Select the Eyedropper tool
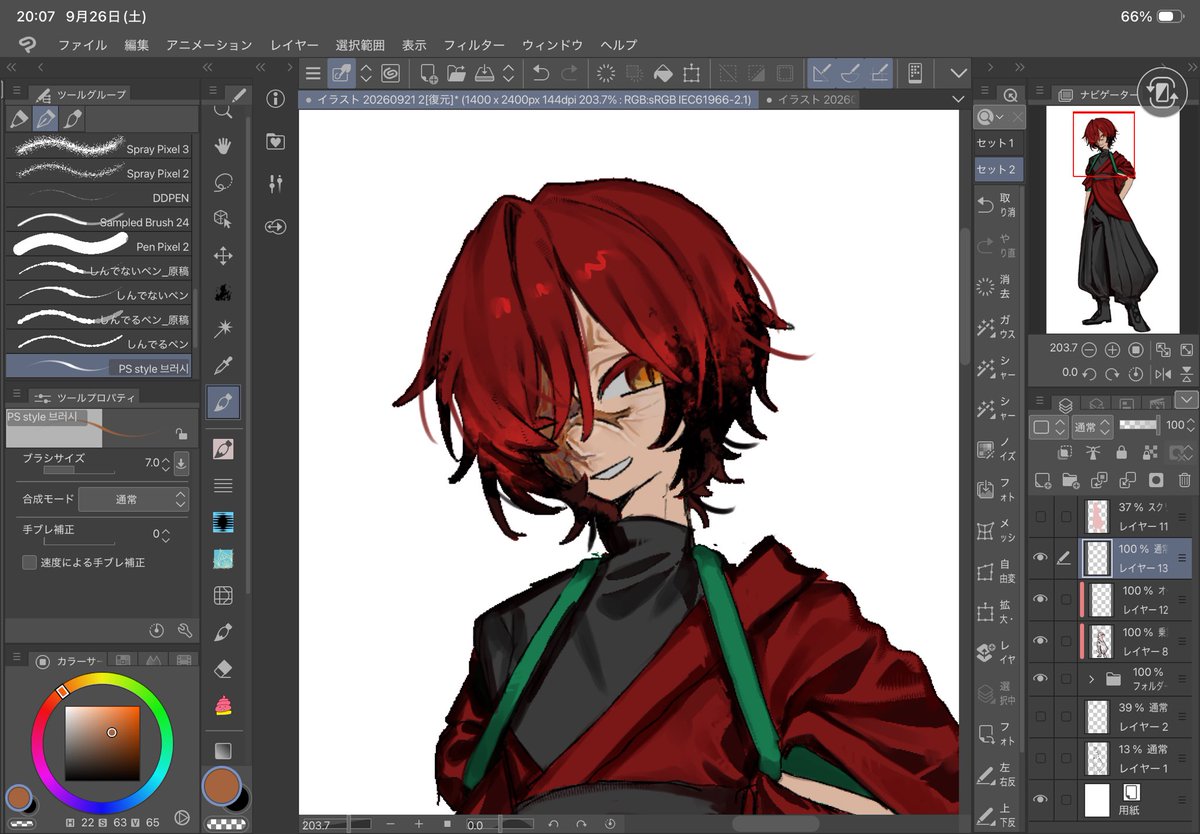Screen dimensions: 1200x834 point(223,366)
